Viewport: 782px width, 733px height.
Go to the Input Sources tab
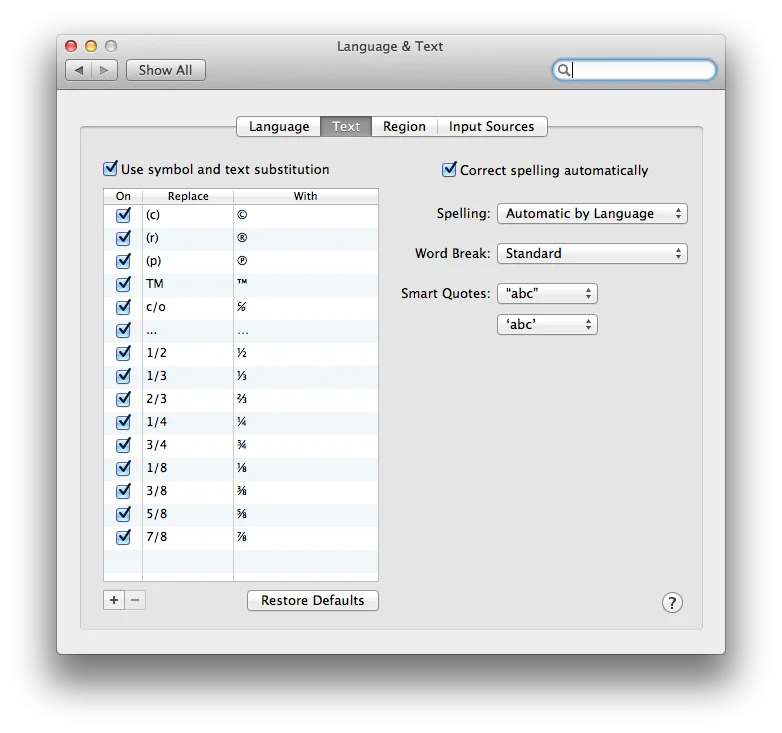tap(492, 127)
